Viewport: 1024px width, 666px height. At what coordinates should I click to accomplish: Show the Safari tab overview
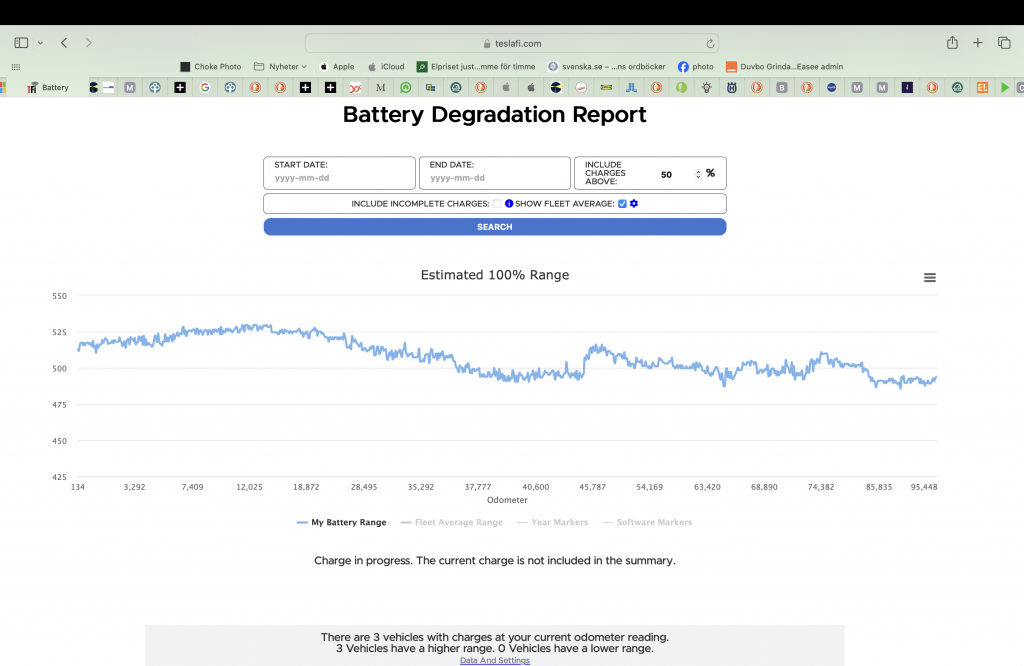coord(1003,43)
